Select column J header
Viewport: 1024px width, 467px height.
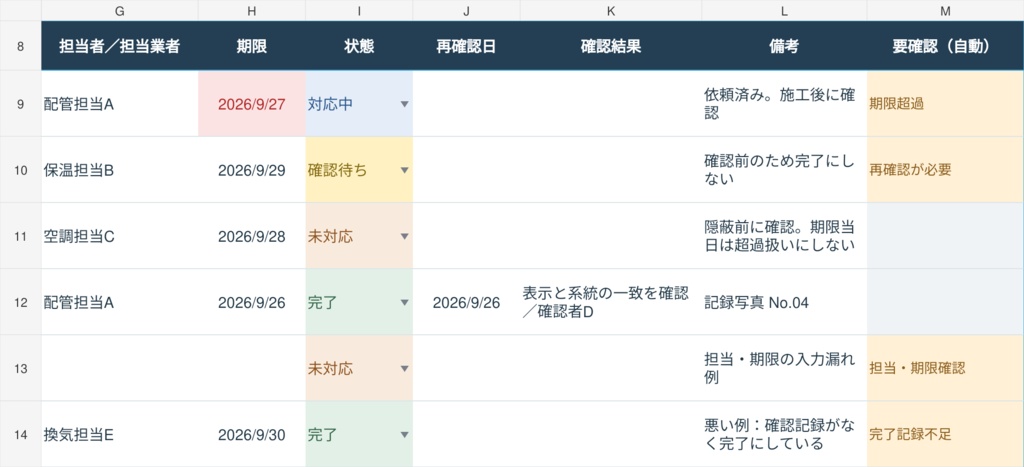pyautogui.click(x=466, y=10)
